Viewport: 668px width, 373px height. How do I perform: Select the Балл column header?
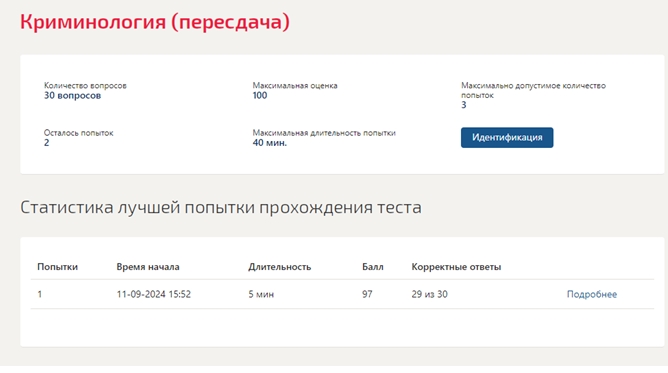pyautogui.click(x=373, y=267)
